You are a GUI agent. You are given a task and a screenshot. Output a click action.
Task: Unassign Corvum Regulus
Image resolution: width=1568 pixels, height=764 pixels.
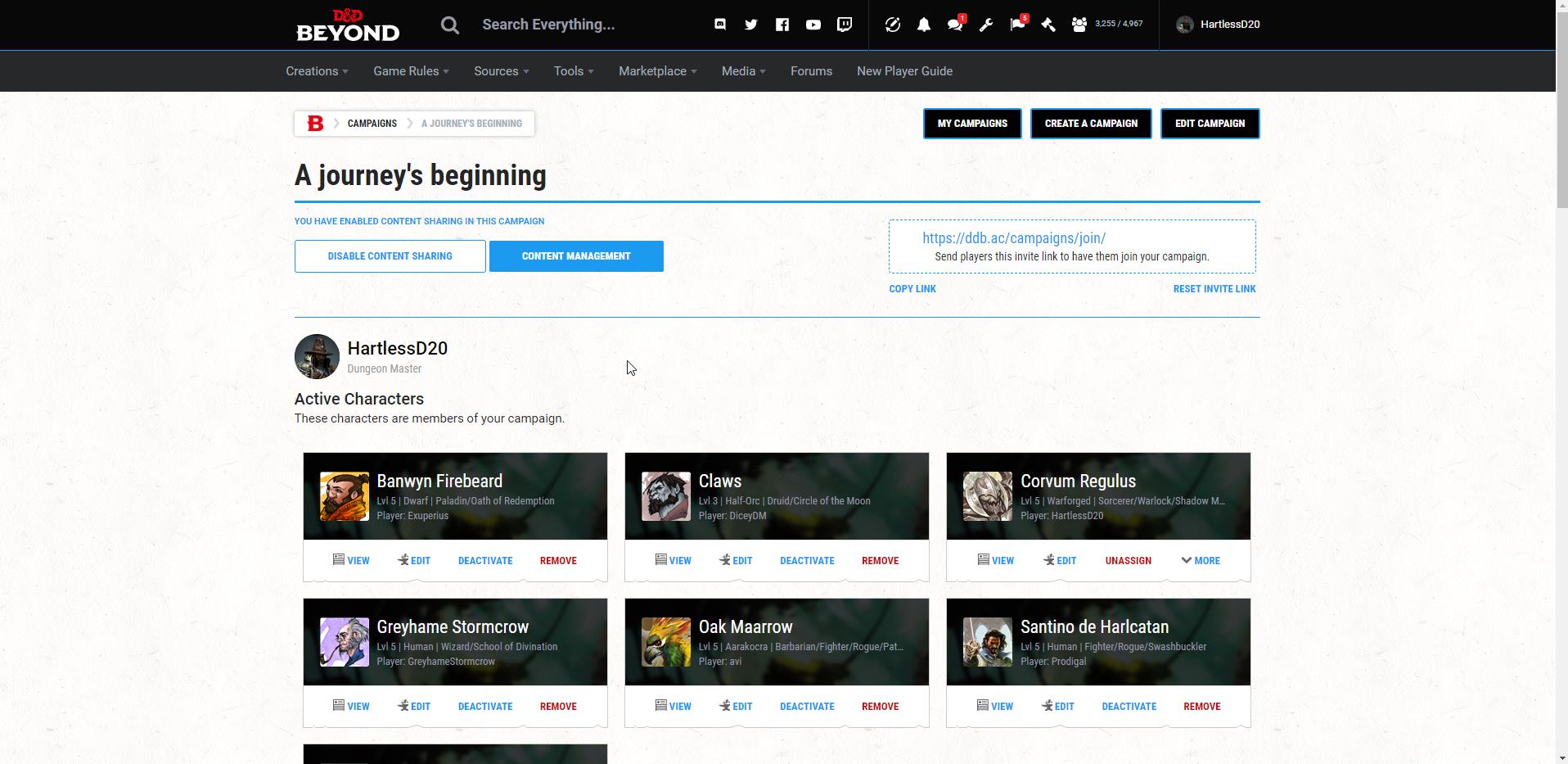point(1128,561)
